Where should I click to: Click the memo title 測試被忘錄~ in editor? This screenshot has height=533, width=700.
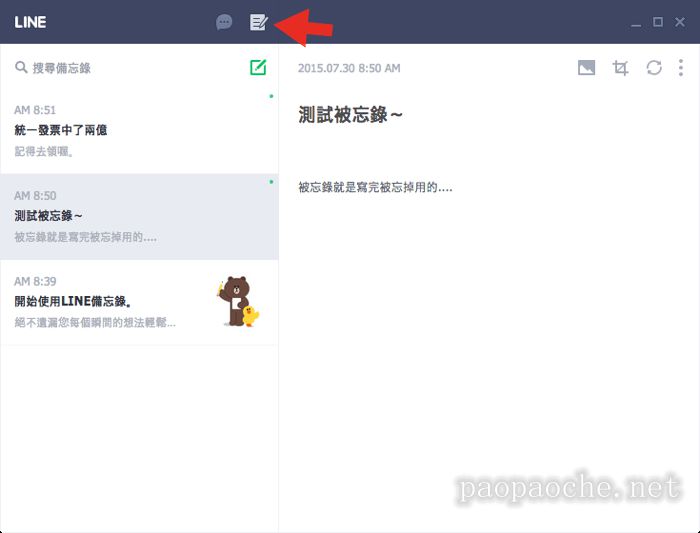pyautogui.click(x=350, y=115)
